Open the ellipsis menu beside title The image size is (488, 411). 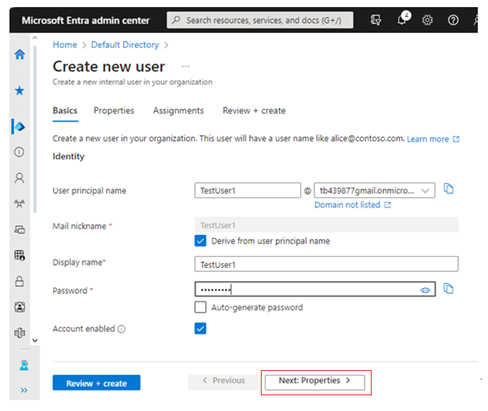coord(185,66)
